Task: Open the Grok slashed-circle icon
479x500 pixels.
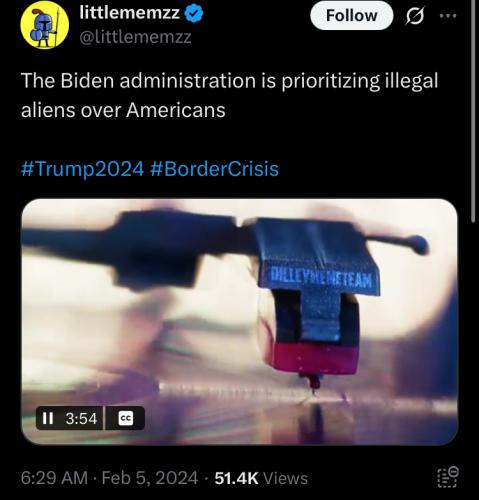Action: [415, 16]
